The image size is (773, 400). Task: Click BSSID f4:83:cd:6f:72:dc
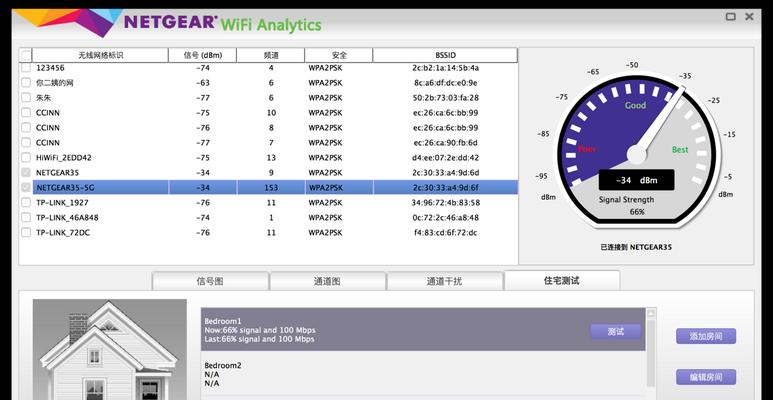[445, 232]
